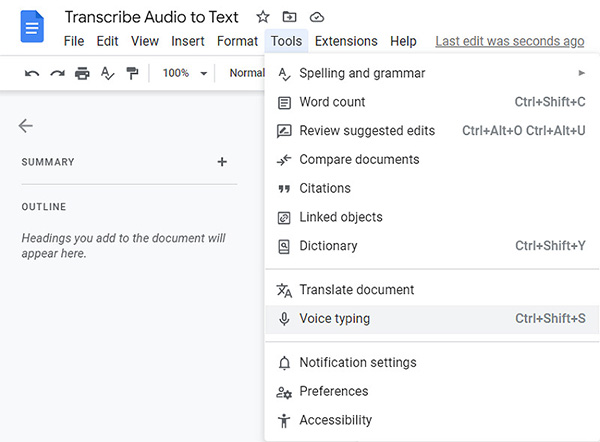
Task: Redo the last action
Action: (x=57, y=73)
